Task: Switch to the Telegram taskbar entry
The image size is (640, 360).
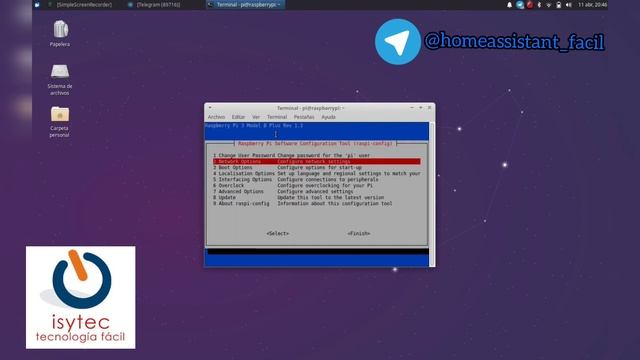Action: click(x=154, y=4)
